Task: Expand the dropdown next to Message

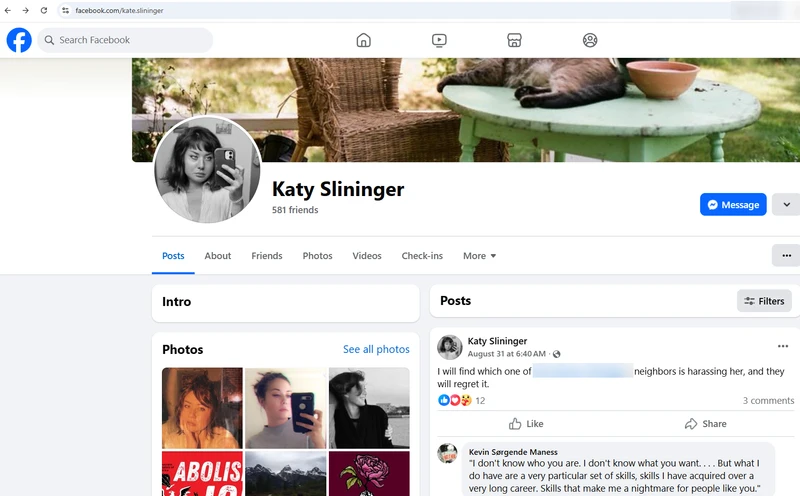Action: pyautogui.click(x=786, y=204)
